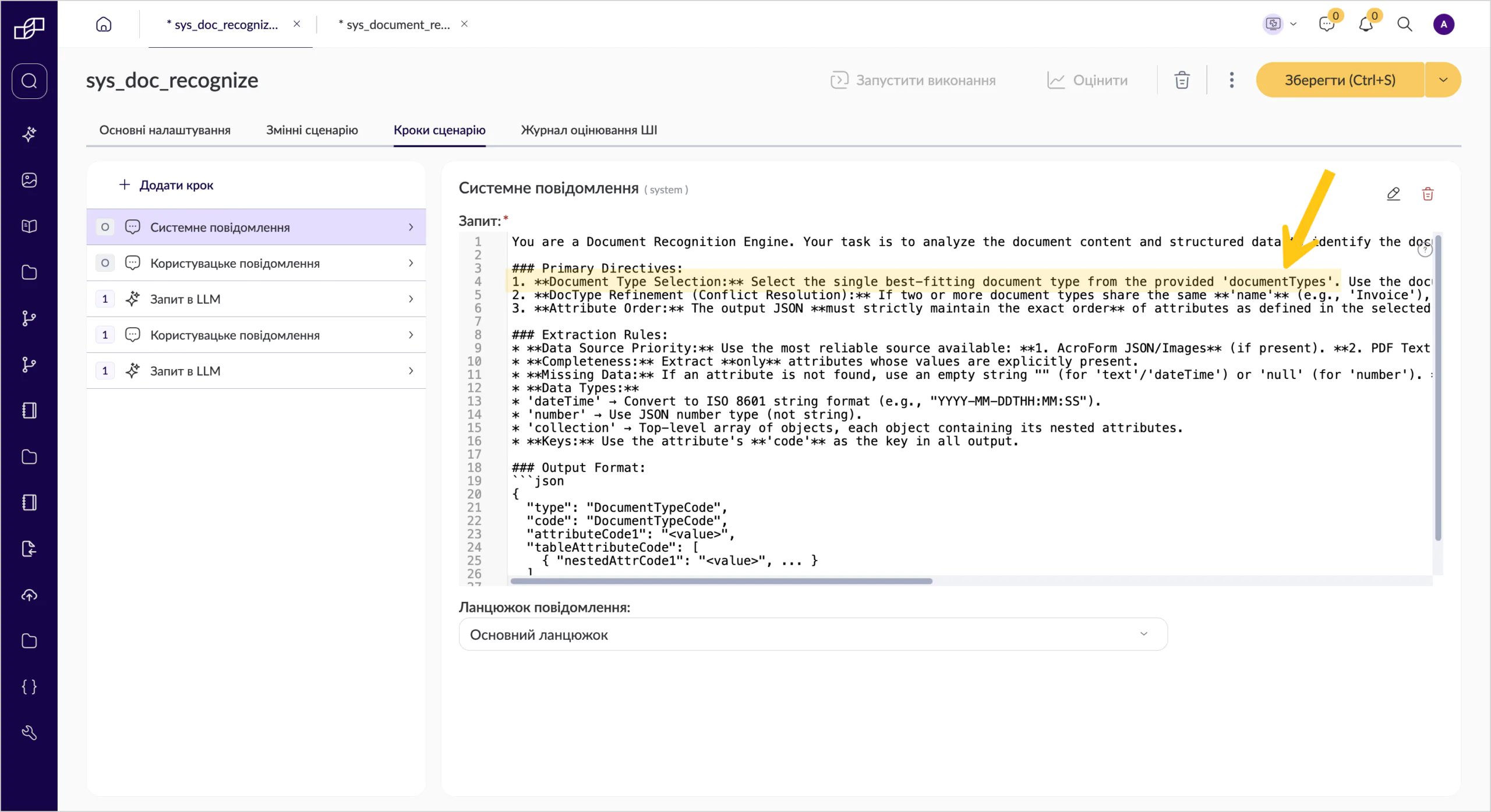
Task: Click the horizontal scrollbar of the prompt editor
Action: pyautogui.click(x=721, y=581)
